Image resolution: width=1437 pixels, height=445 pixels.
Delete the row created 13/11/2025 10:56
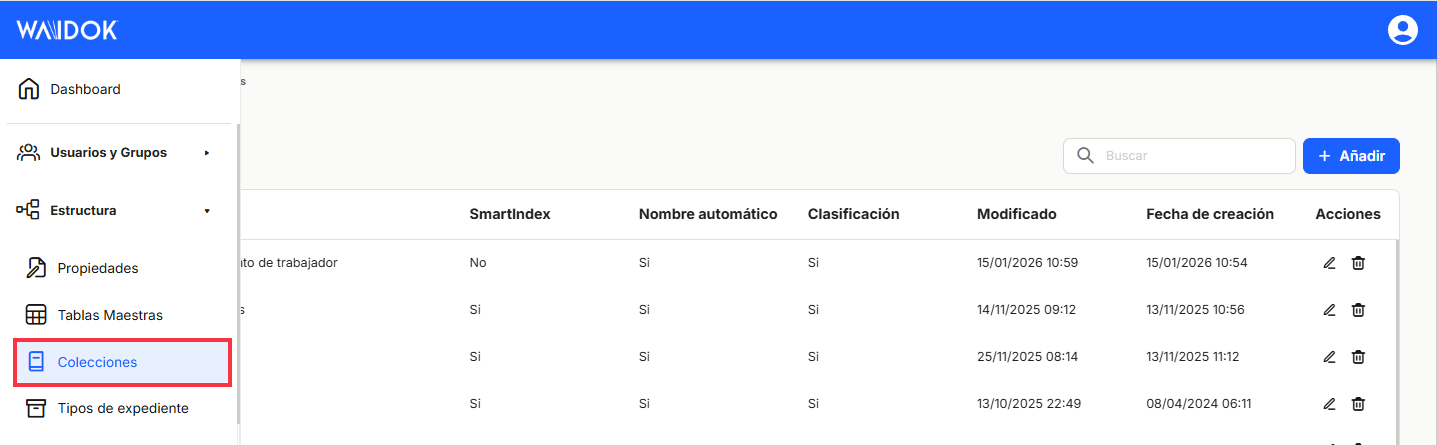coord(1358,310)
